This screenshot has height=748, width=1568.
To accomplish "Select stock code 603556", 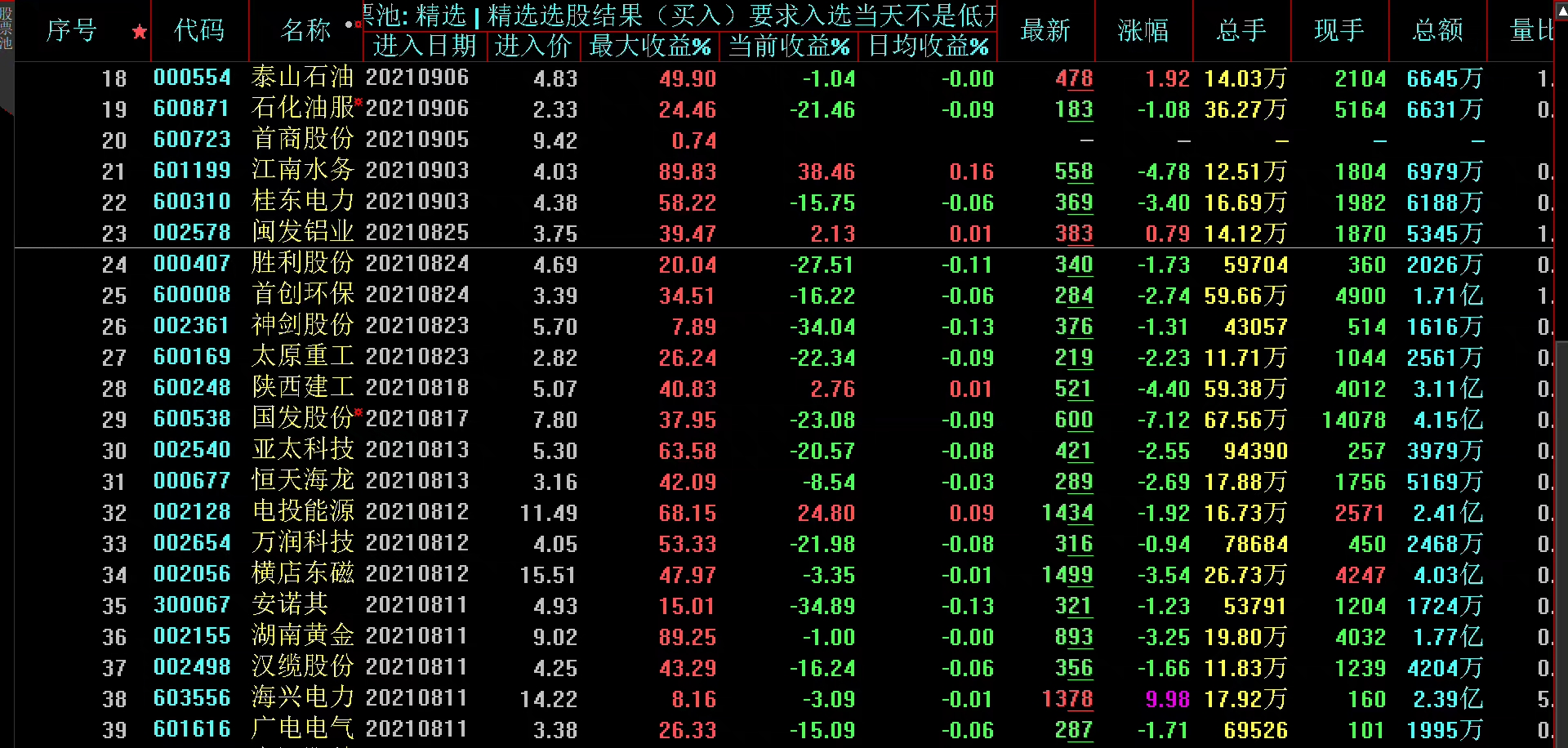I will point(192,698).
